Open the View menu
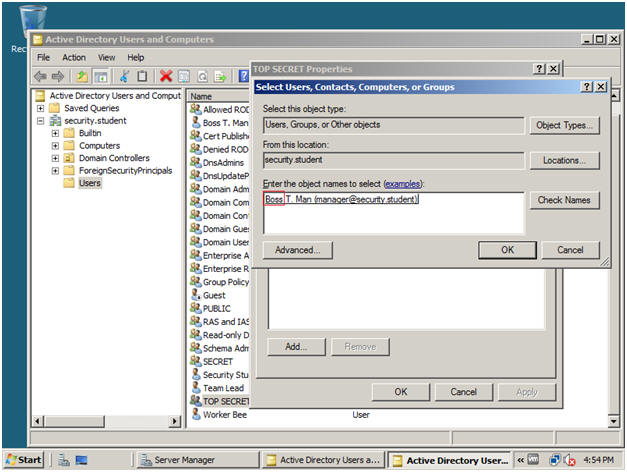 (x=106, y=58)
